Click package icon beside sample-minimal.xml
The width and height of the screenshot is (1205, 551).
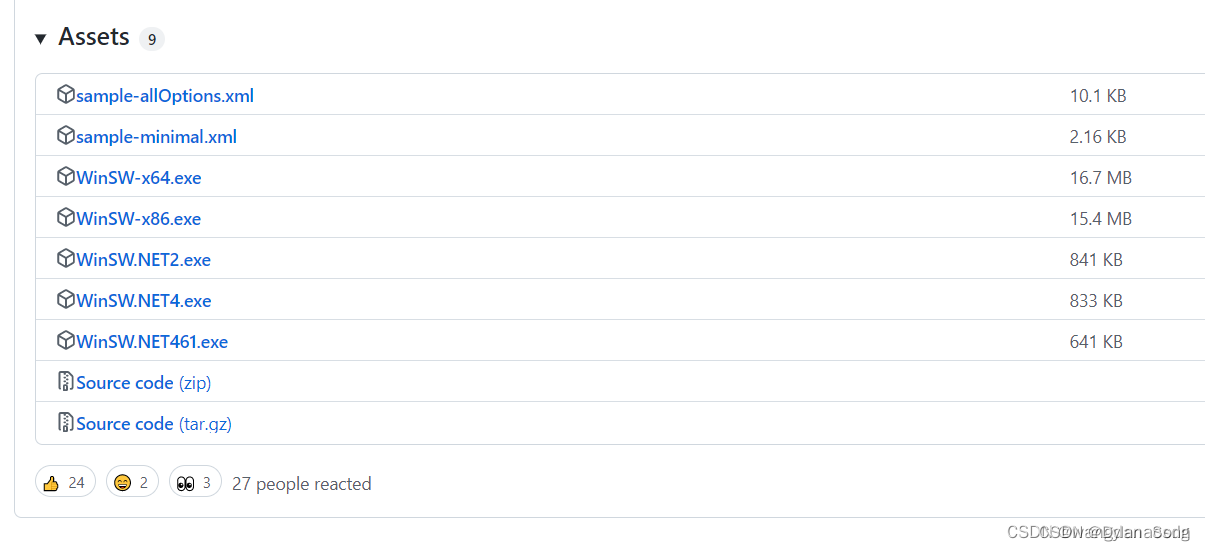pos(66,136)
